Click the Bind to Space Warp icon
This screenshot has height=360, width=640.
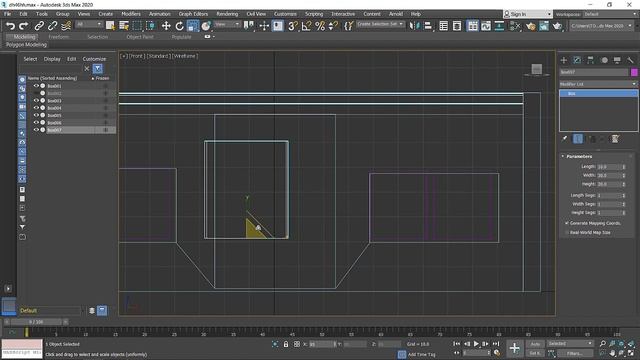(x=66, y=26)
